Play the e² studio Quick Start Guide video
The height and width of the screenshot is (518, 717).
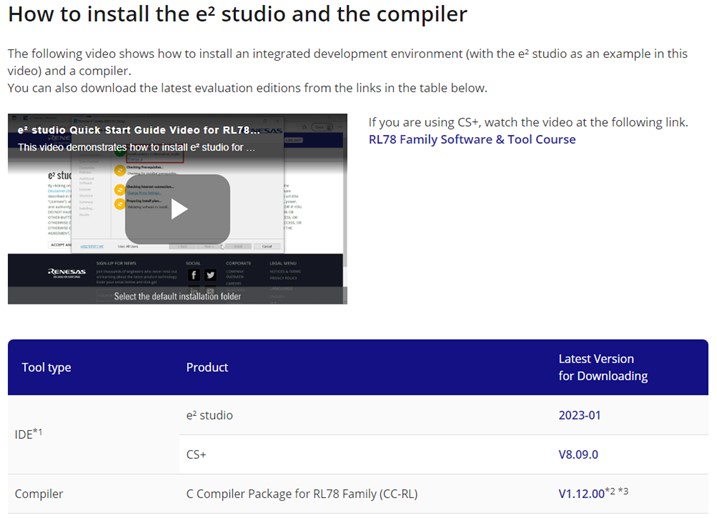pos(177,209)
